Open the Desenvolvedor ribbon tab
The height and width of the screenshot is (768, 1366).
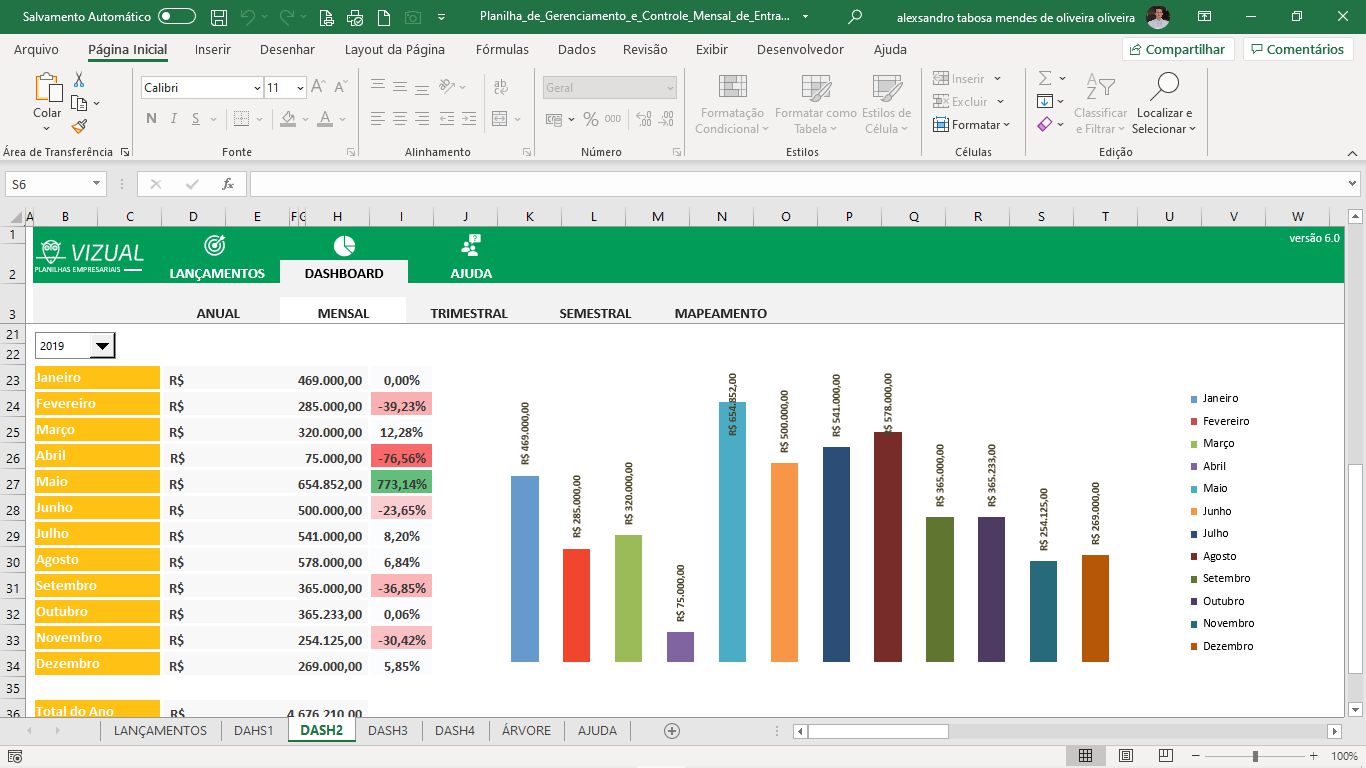pyautogui.click(x=800, y=49)
